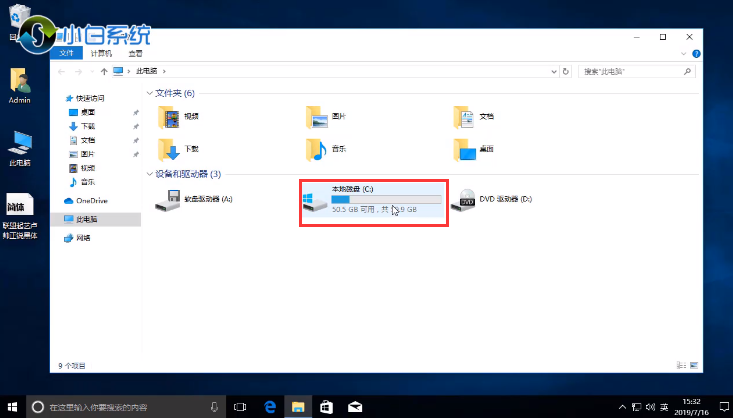This screenshot has width=733, height=418.
Task: Click the refresh icon beside address bar
Action: (567, 72)
